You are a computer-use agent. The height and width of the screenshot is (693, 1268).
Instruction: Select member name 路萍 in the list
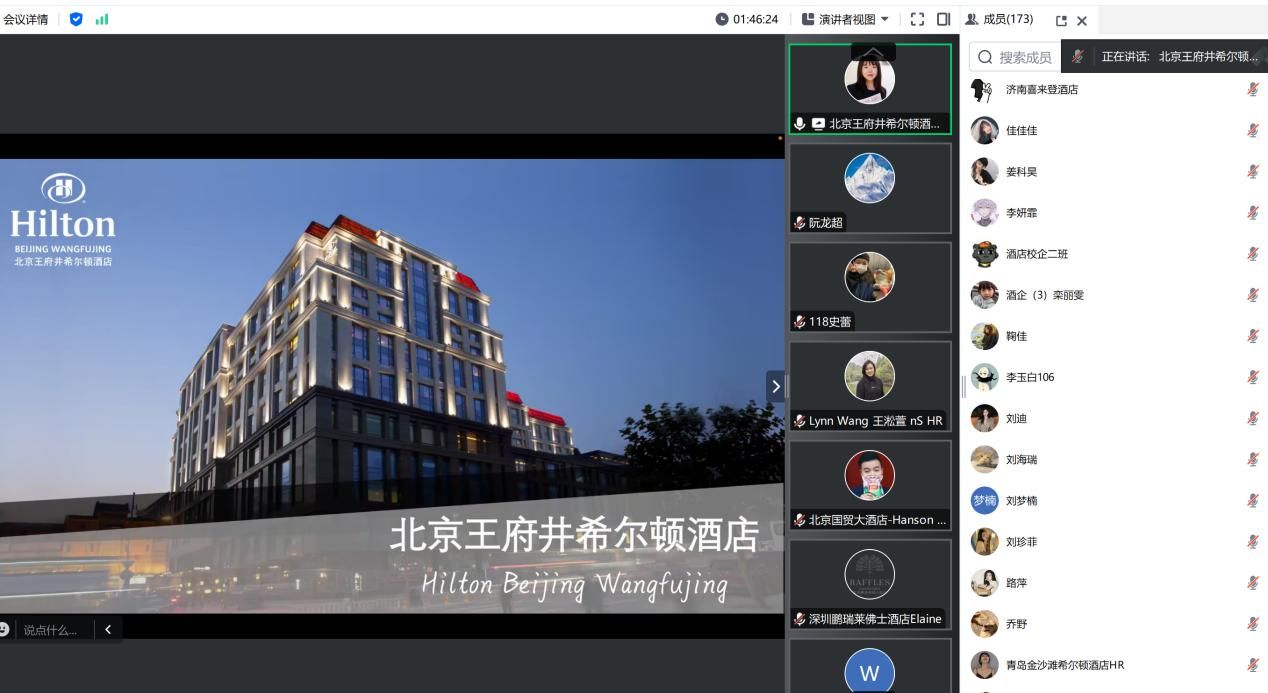pyautogui.click(x=1016, y=583)
